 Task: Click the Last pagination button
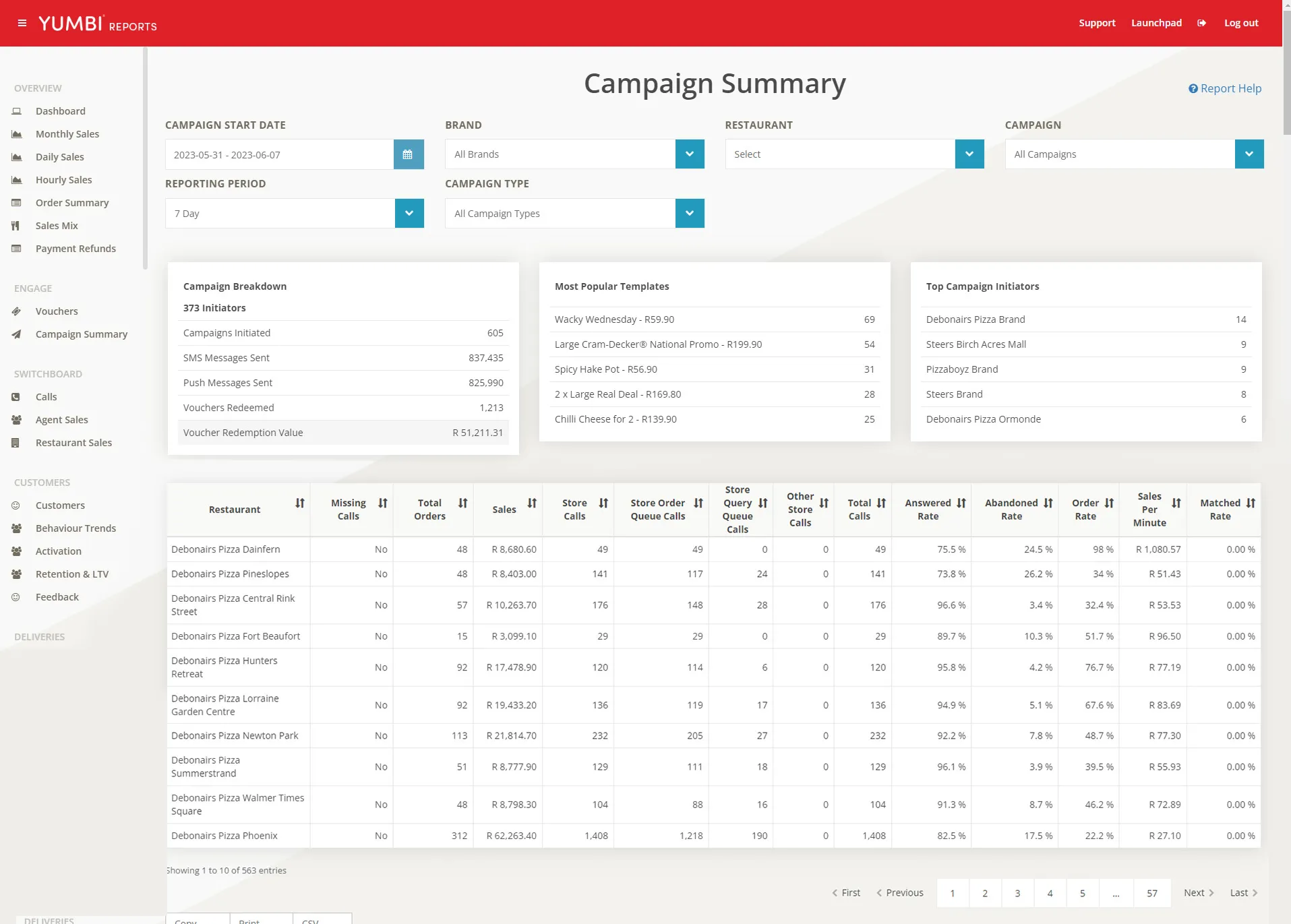(1244, 893)
